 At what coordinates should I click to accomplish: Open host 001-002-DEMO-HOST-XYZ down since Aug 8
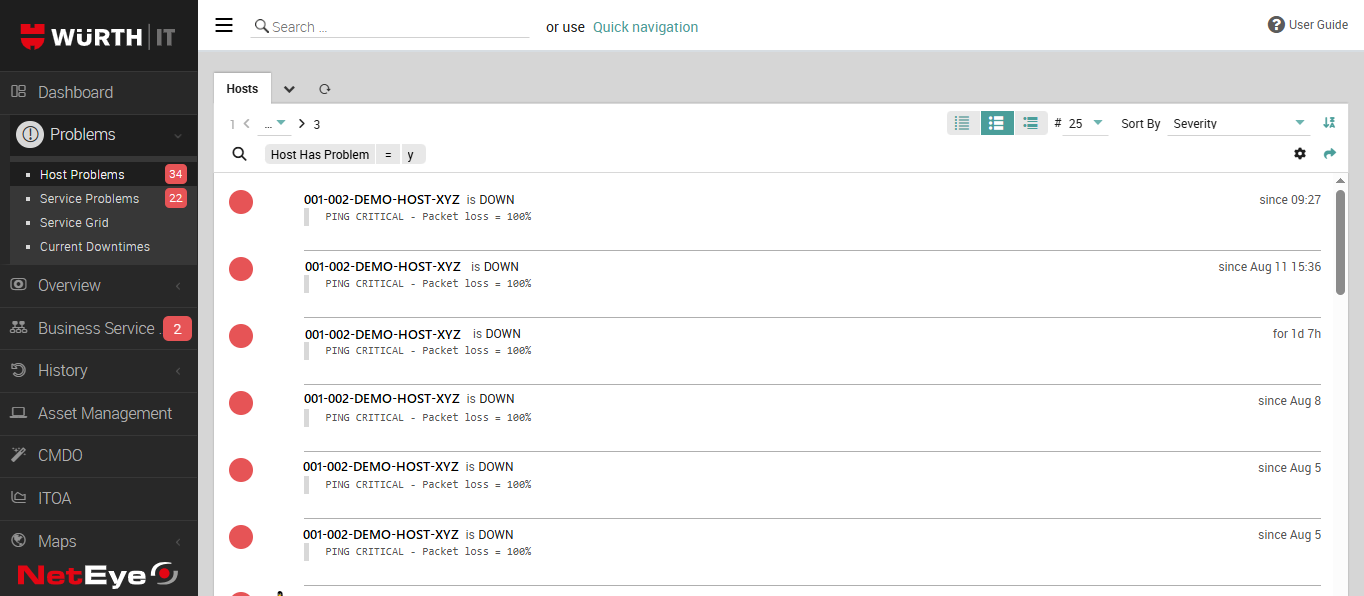pos(382,398)
